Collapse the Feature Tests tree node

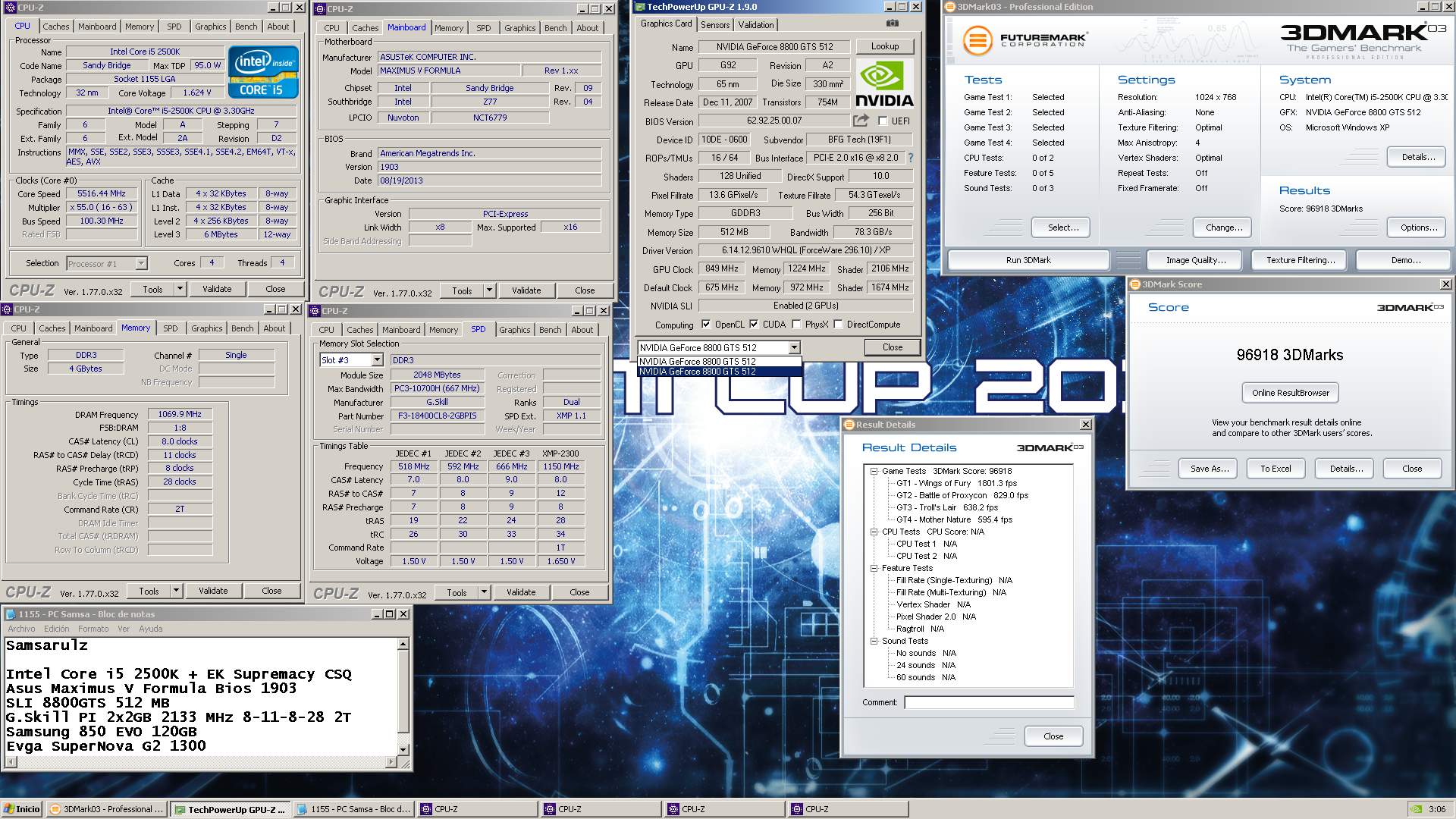tap(874, 568)
